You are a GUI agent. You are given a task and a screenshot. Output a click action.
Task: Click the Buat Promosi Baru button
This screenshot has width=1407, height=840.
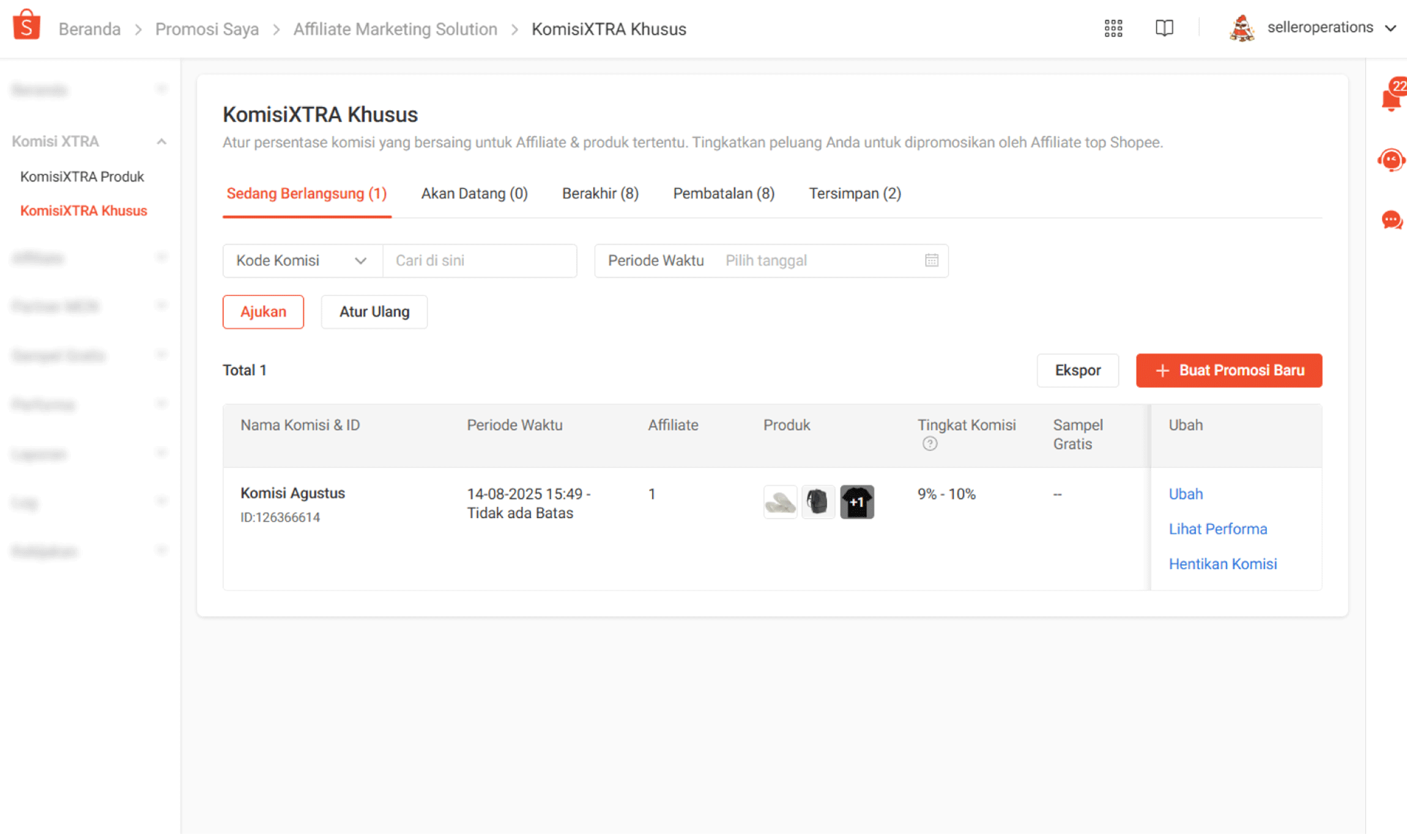tap(1228, 370)
